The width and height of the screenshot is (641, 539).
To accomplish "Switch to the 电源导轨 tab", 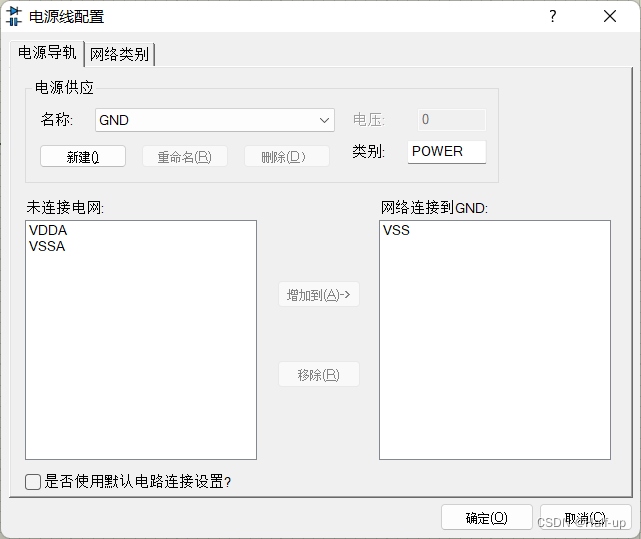I will [47, 53].
